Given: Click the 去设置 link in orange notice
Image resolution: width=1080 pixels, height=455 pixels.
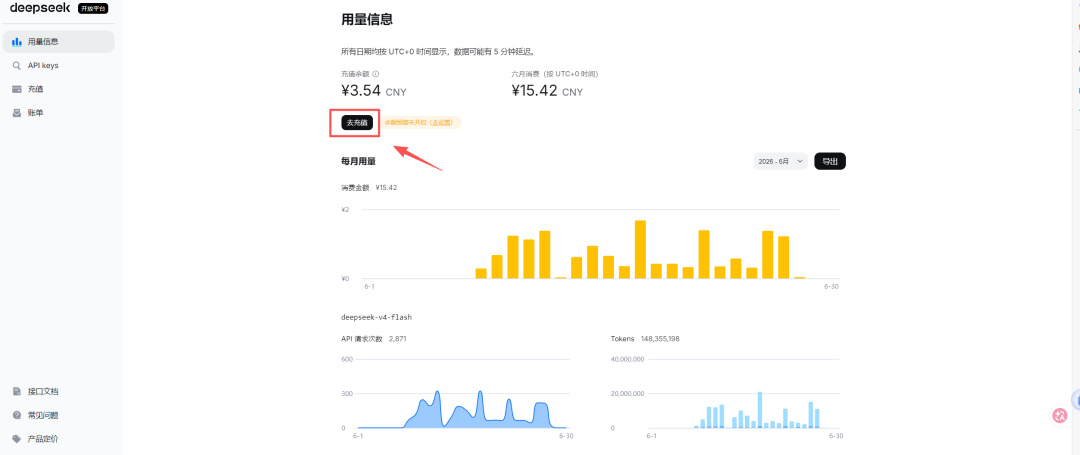Looking at the screenshot, I should tap(442, 123).
